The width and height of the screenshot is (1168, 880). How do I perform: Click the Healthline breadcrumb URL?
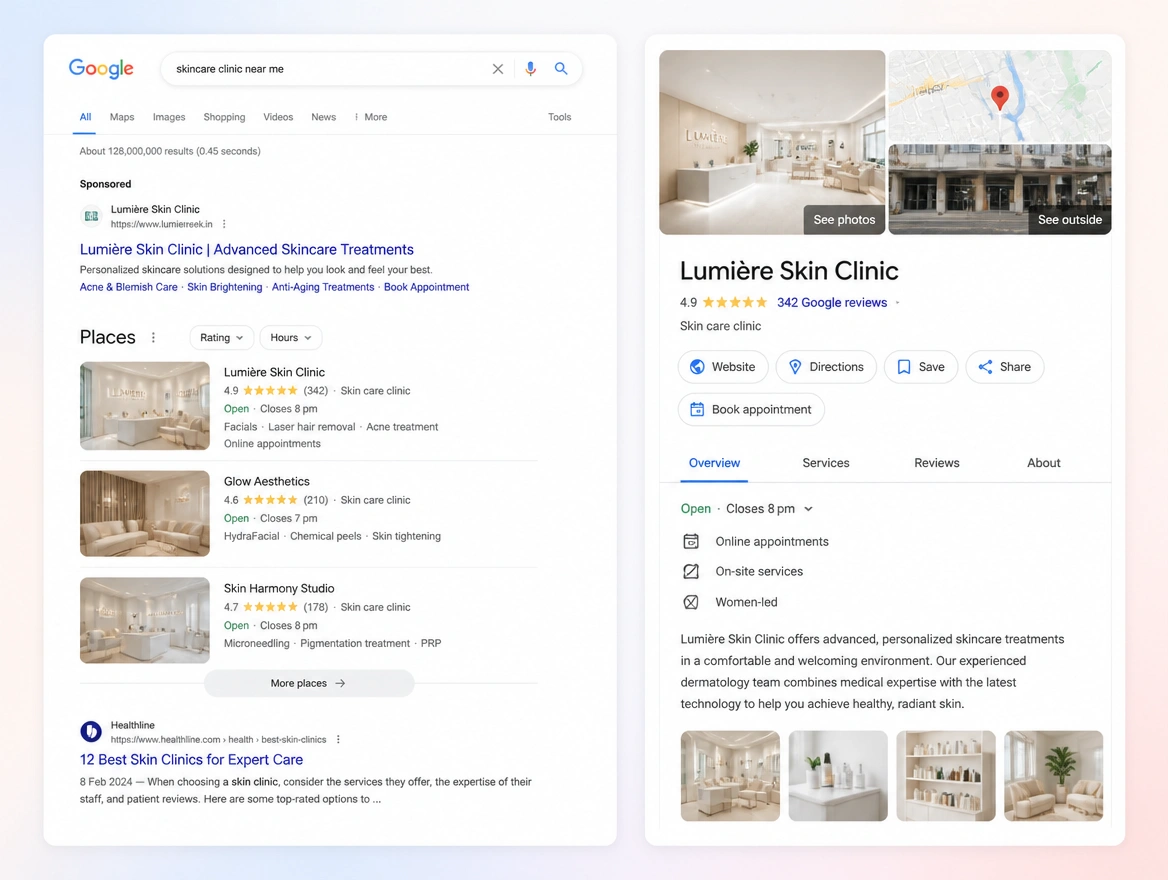(218, 739)
